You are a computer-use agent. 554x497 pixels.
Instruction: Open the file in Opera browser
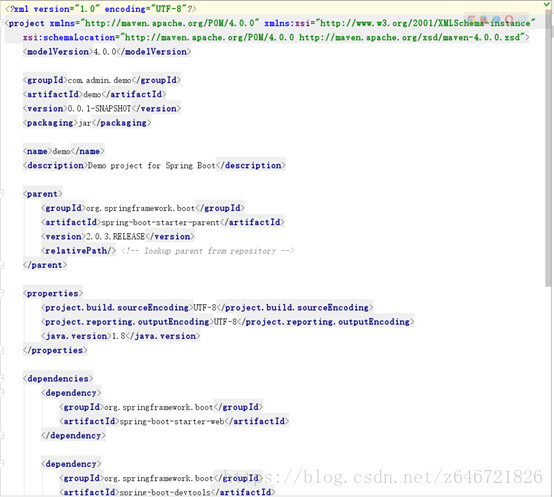pos(509,20)
